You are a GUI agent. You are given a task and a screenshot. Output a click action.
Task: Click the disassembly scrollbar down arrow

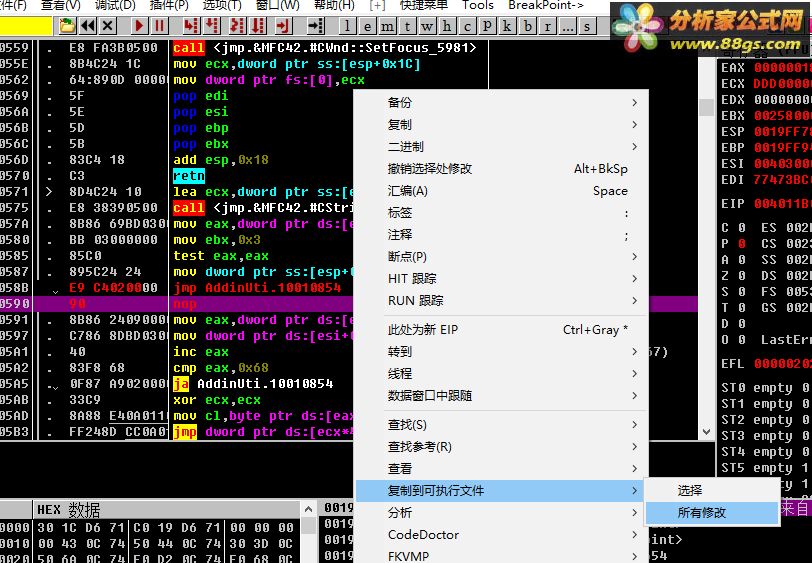point(706,431)
